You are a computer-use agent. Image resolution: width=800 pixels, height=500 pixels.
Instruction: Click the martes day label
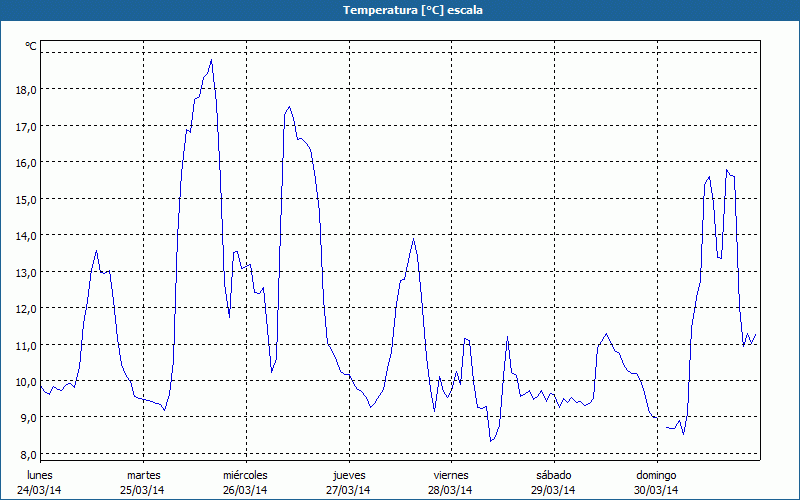143,475
